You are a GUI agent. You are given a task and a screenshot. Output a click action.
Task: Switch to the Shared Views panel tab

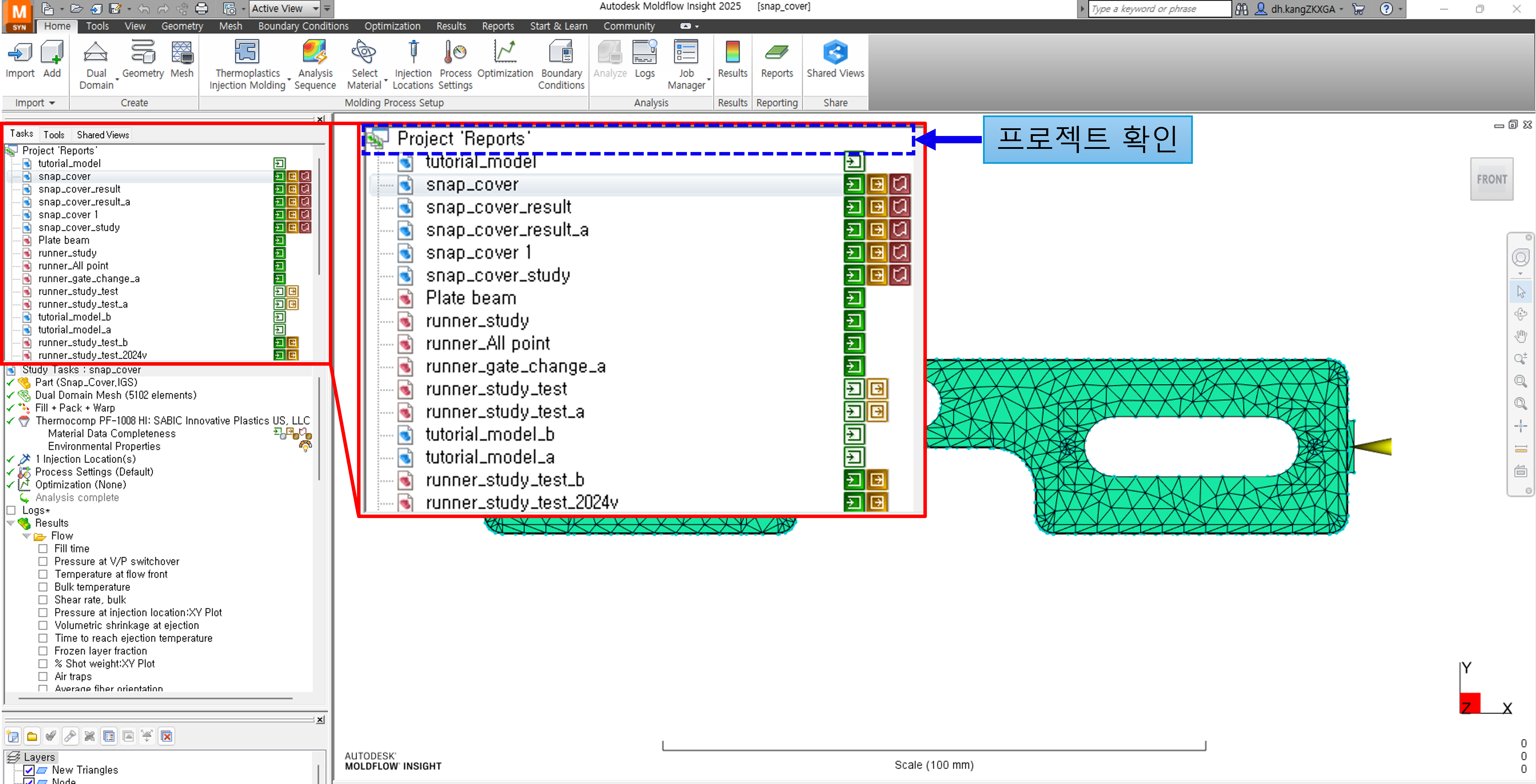[x=103, y=135]
